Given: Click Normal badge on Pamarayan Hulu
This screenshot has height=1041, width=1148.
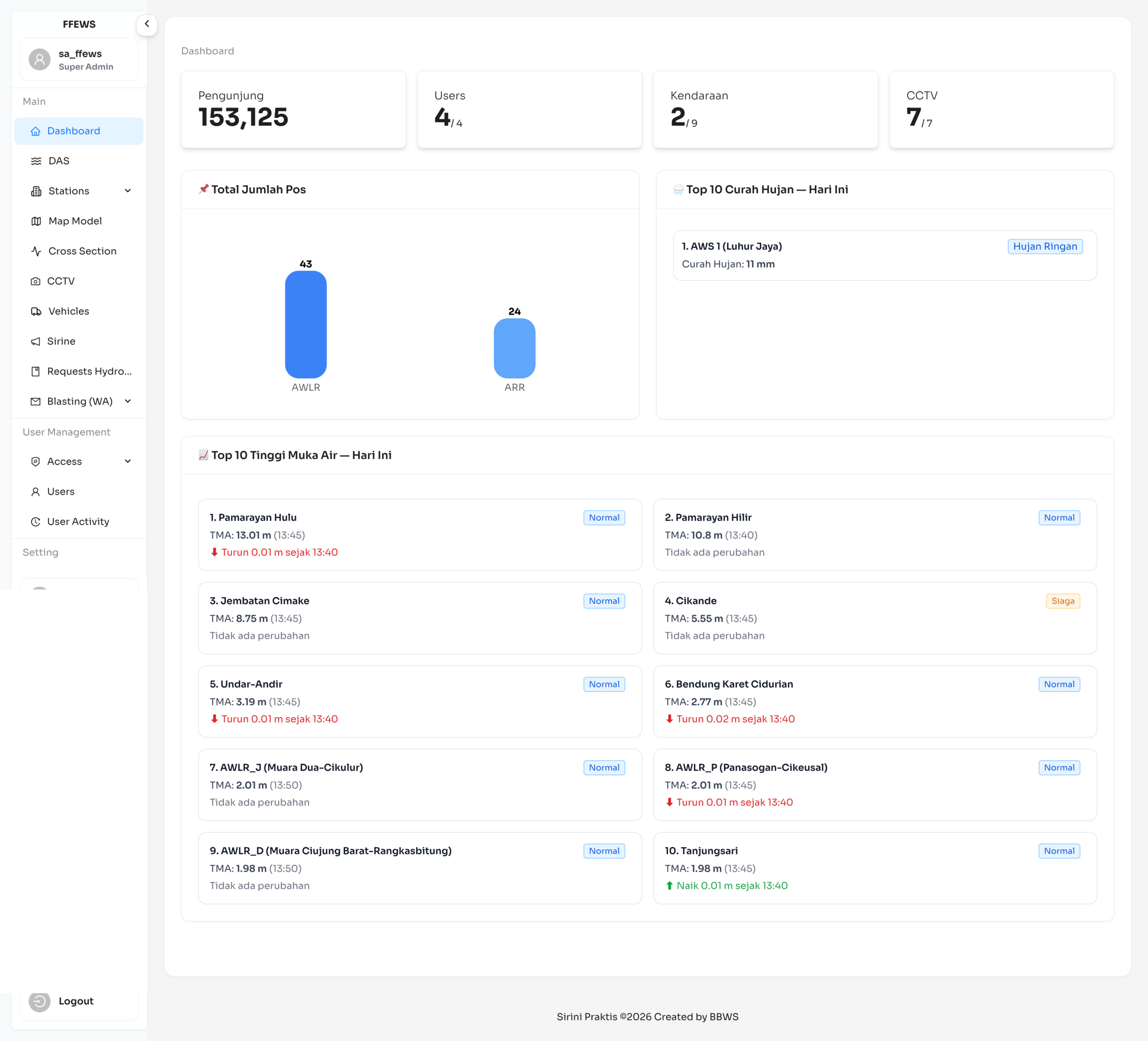Looking at the screenshot, I should (604, 518).
